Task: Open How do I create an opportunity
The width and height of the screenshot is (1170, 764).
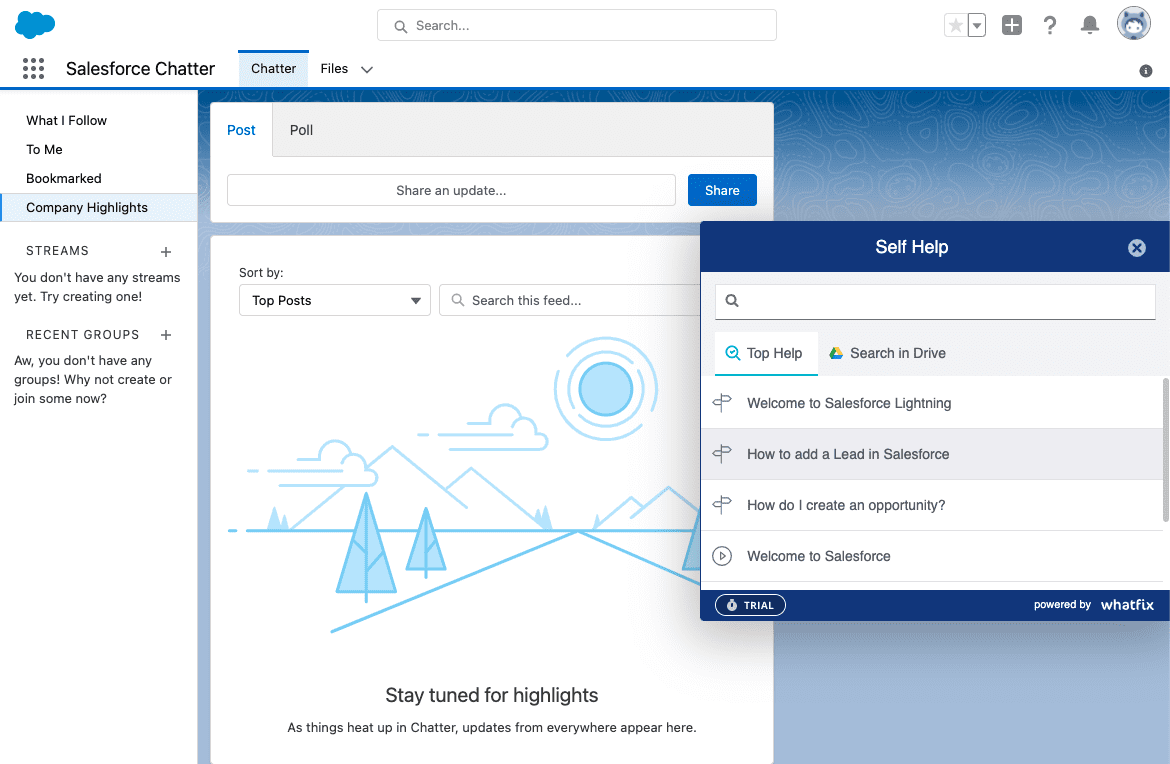Action: point(931,505)
